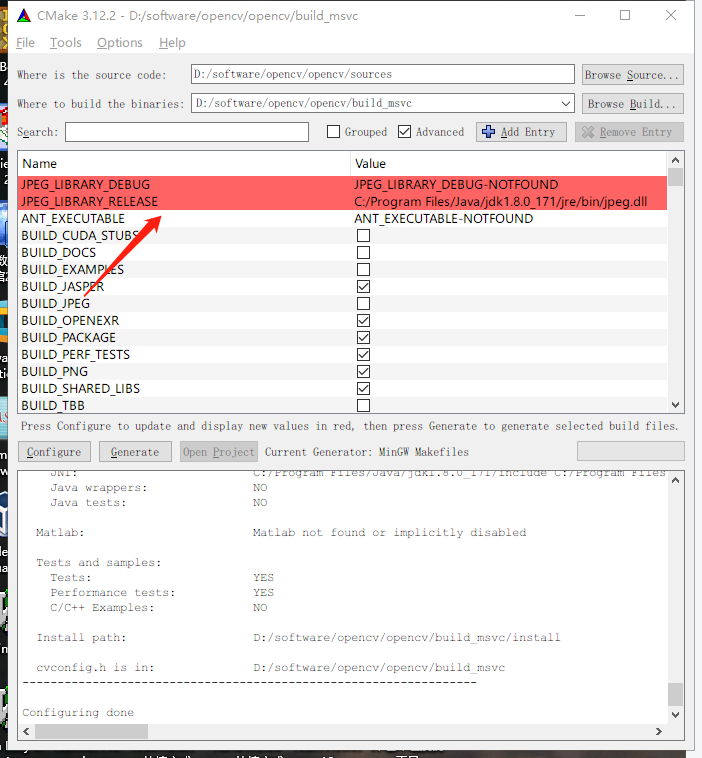
Task: Click the build binaries path text
Action: coord(304,103)
